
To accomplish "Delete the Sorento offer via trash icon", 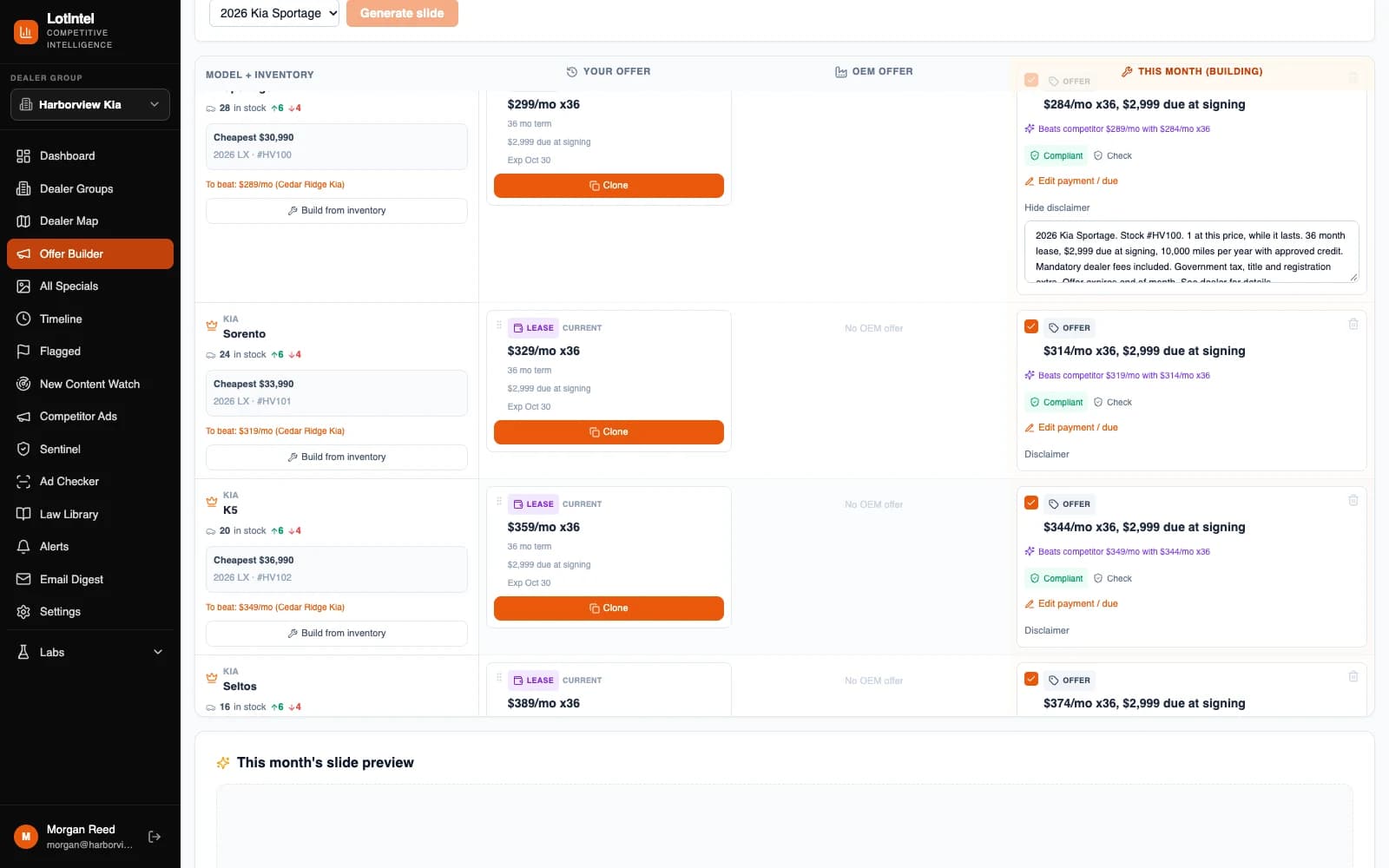I will [x=1353, y=324].
